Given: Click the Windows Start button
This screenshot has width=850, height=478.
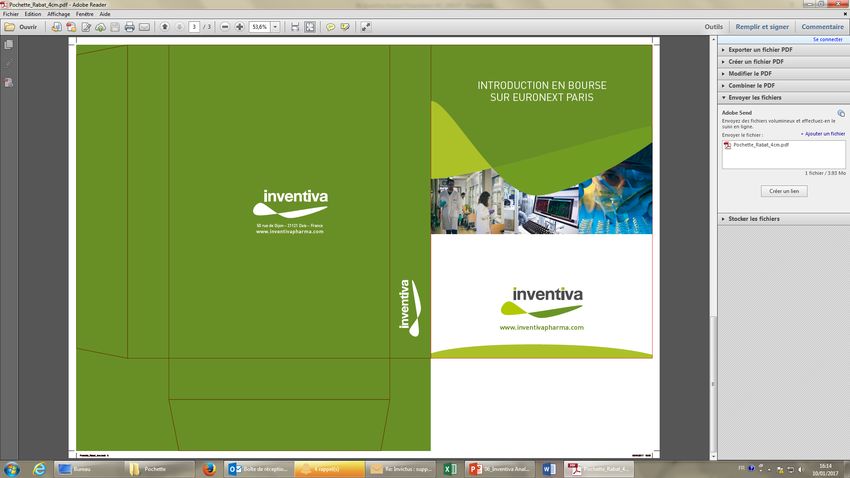Looking at the screenshot, I should [x=12, y=469].
